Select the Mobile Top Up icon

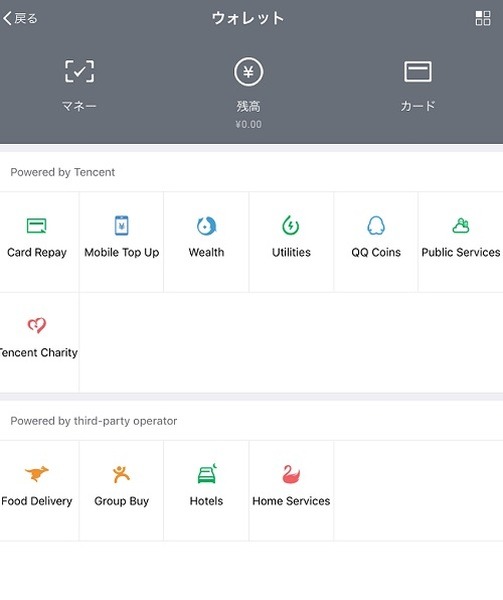click(122, 225)
